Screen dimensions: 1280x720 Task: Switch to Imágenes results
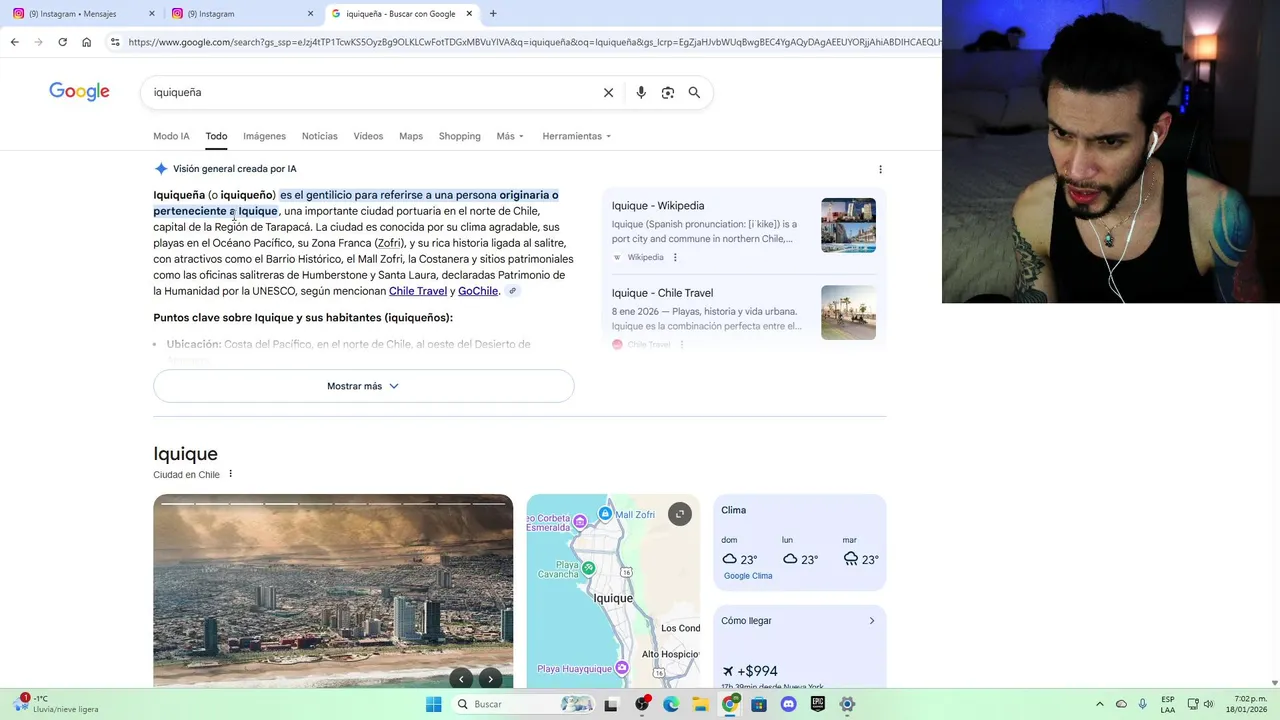[x=264, y=136]
